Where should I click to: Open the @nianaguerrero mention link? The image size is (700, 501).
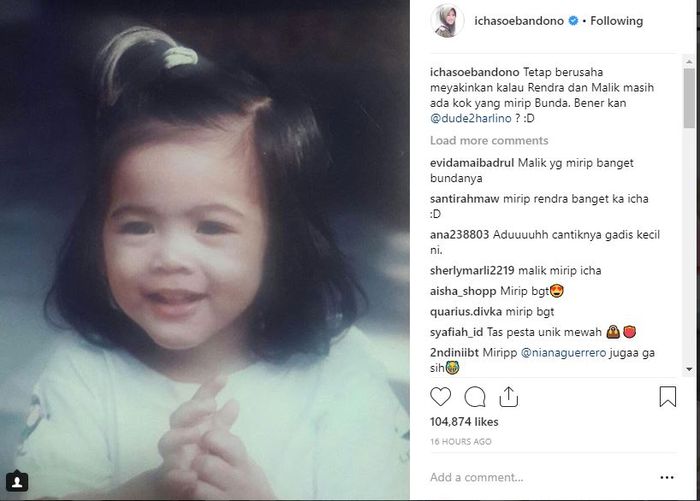click(x=563, y=353)
